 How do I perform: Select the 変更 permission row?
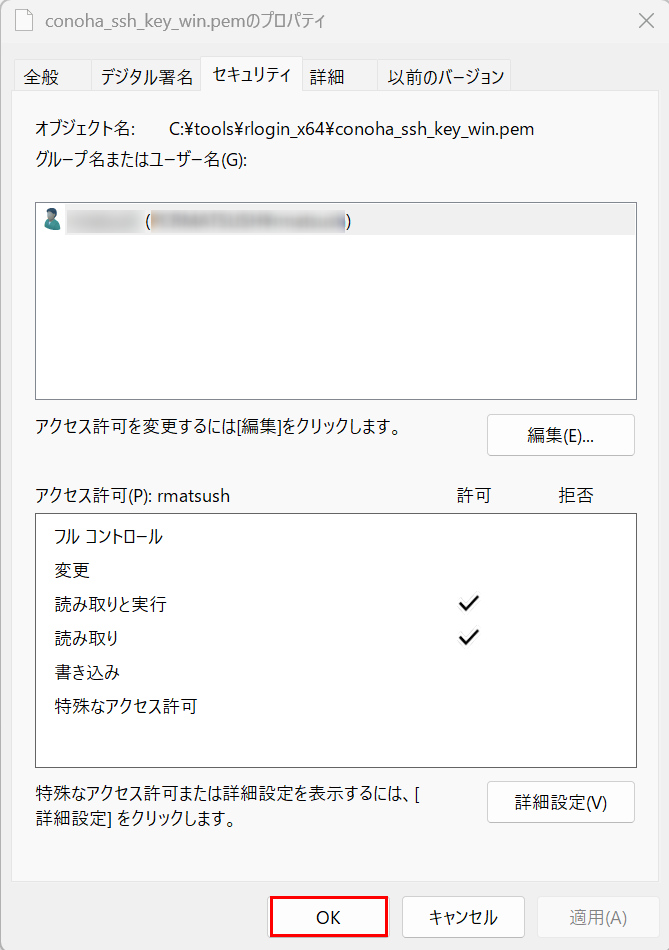point(336,570)
